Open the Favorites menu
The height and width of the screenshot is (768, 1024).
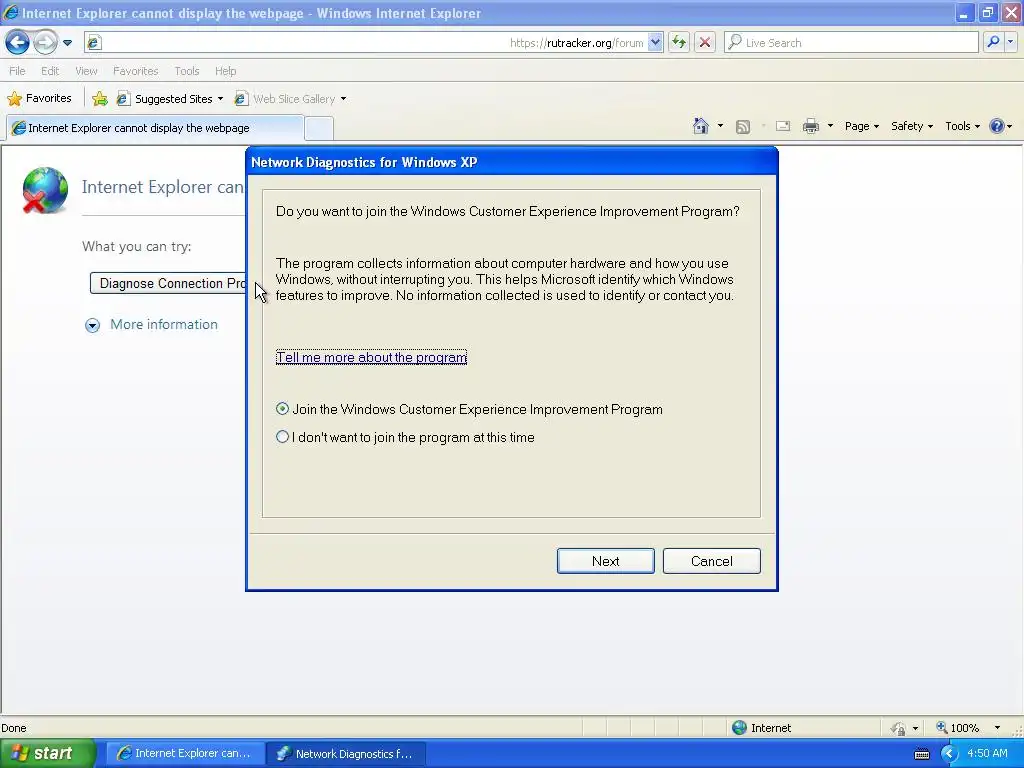pyautogui.click(x=135, y=71)
